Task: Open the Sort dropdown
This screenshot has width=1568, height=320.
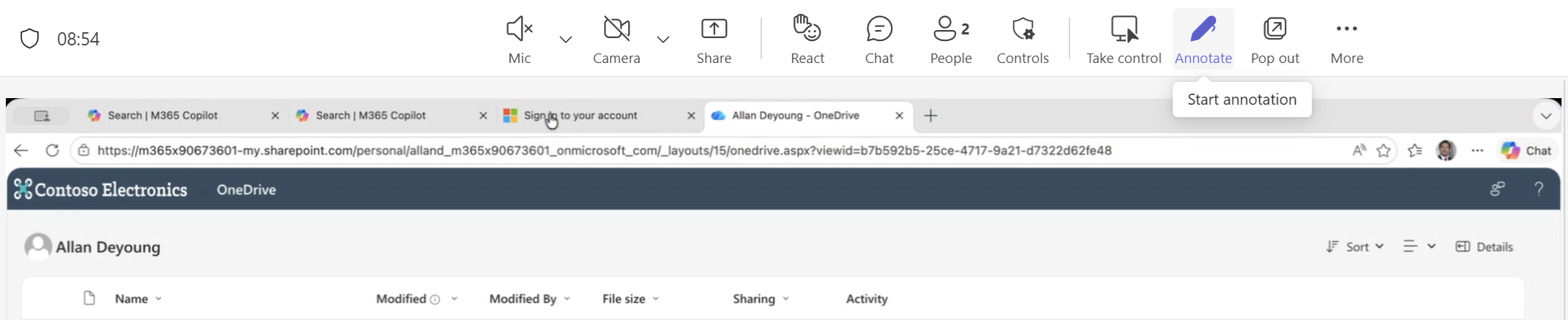Action: (1355, 247)
